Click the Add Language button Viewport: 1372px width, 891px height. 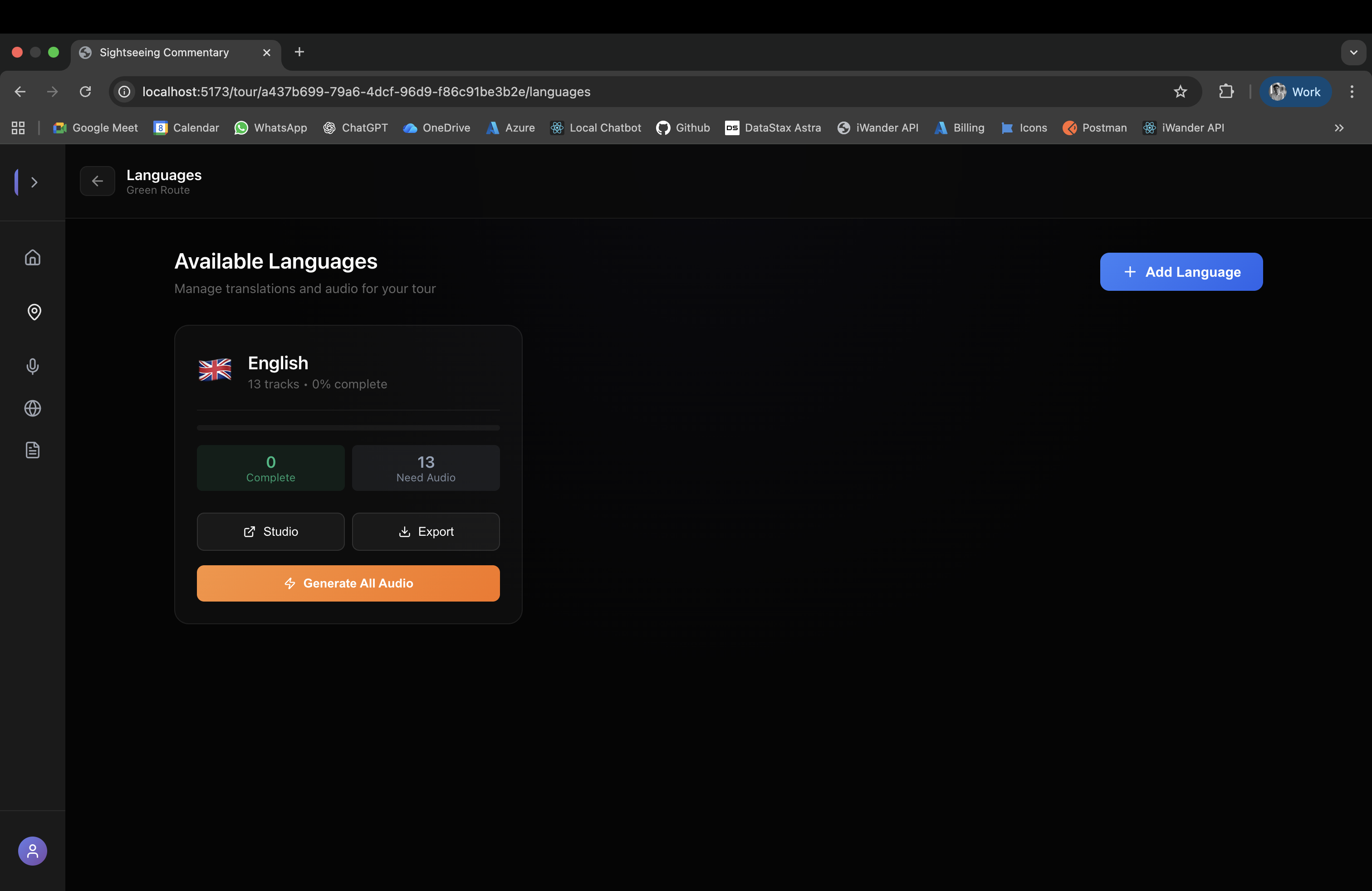[x=1181, y=271]
